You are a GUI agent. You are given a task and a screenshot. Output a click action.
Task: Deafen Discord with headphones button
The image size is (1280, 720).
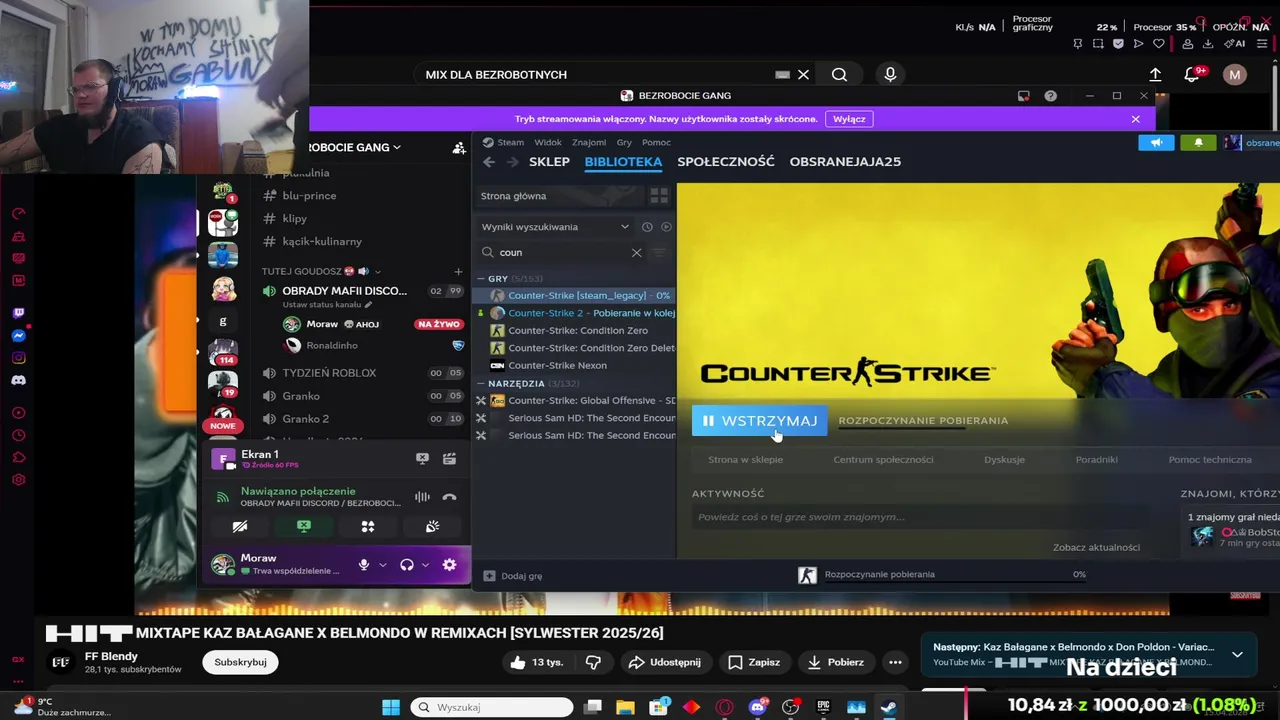[x=407, y=565]
